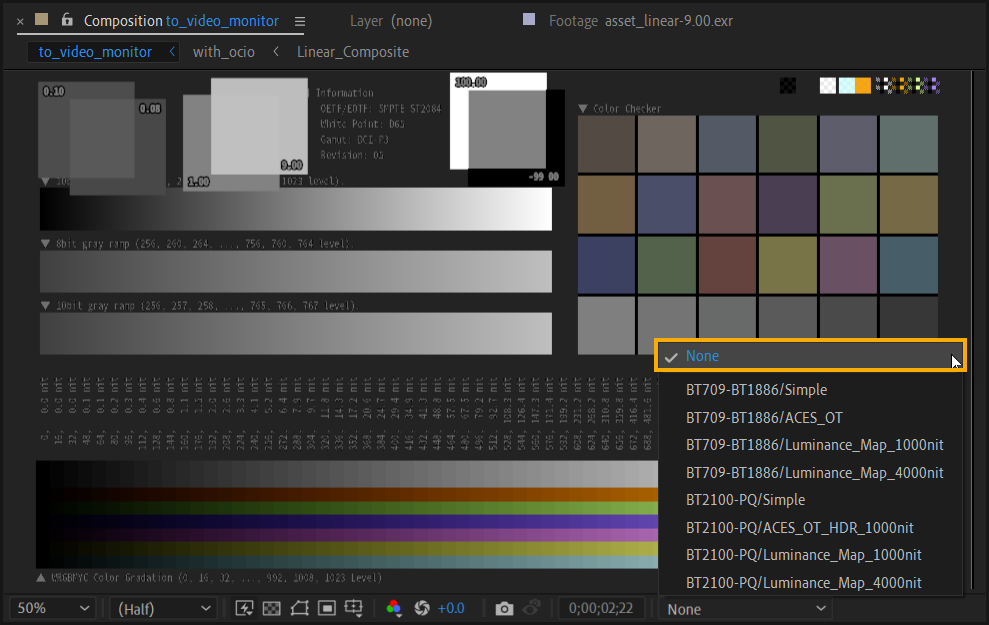Click the 10bit gray ramp bar

pos(296,333)
